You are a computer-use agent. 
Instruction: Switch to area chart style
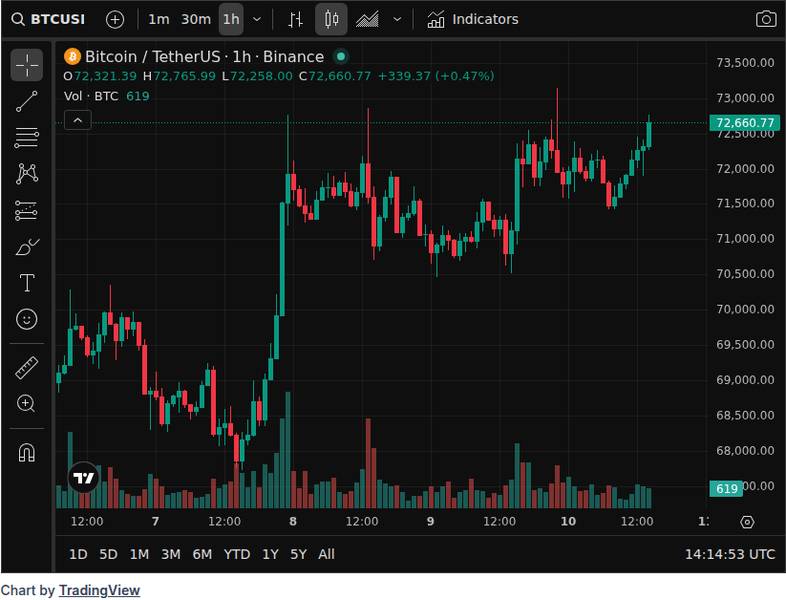(367, 20)
